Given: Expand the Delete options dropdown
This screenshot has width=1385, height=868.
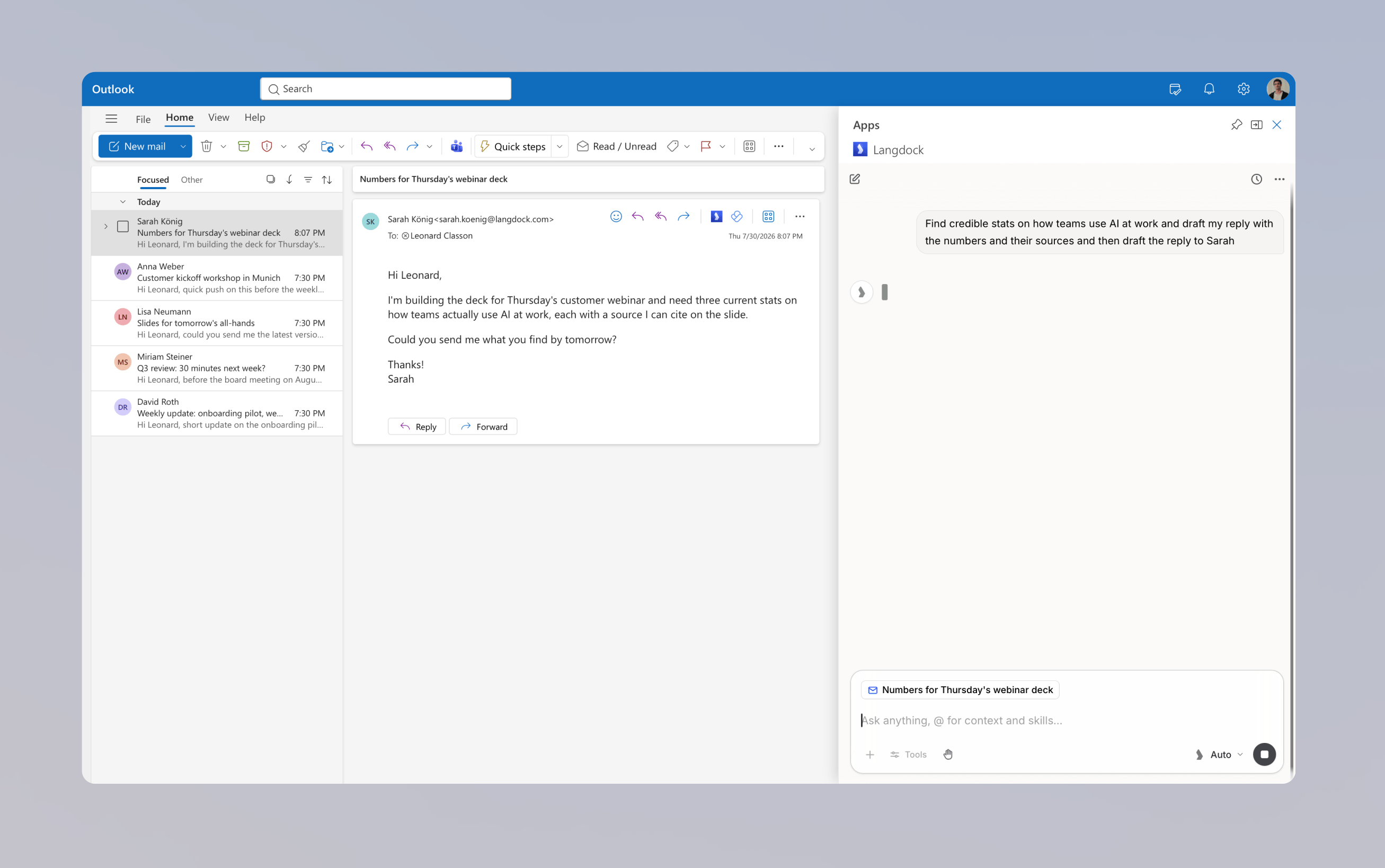Looking at the screenshot, I should pos(223,146).
